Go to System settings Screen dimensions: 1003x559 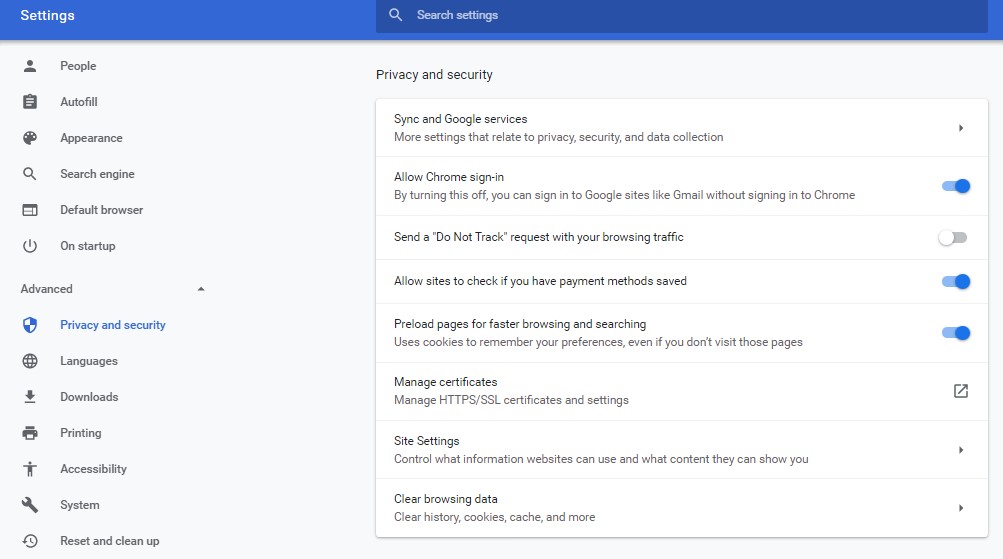pyautogui.click(x=80, y=505)
